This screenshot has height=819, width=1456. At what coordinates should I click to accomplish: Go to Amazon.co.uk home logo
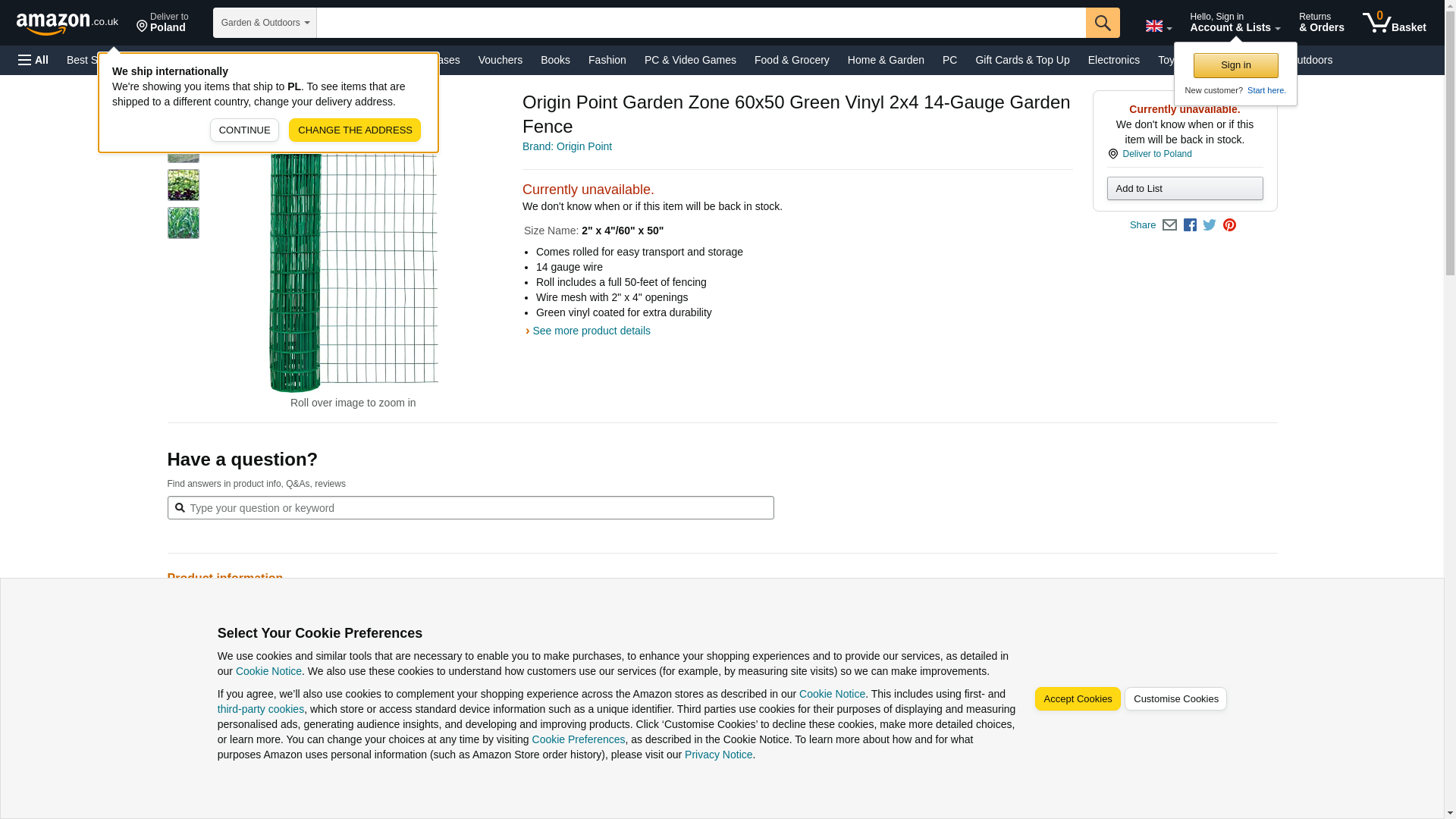click(x=67, y=24)
